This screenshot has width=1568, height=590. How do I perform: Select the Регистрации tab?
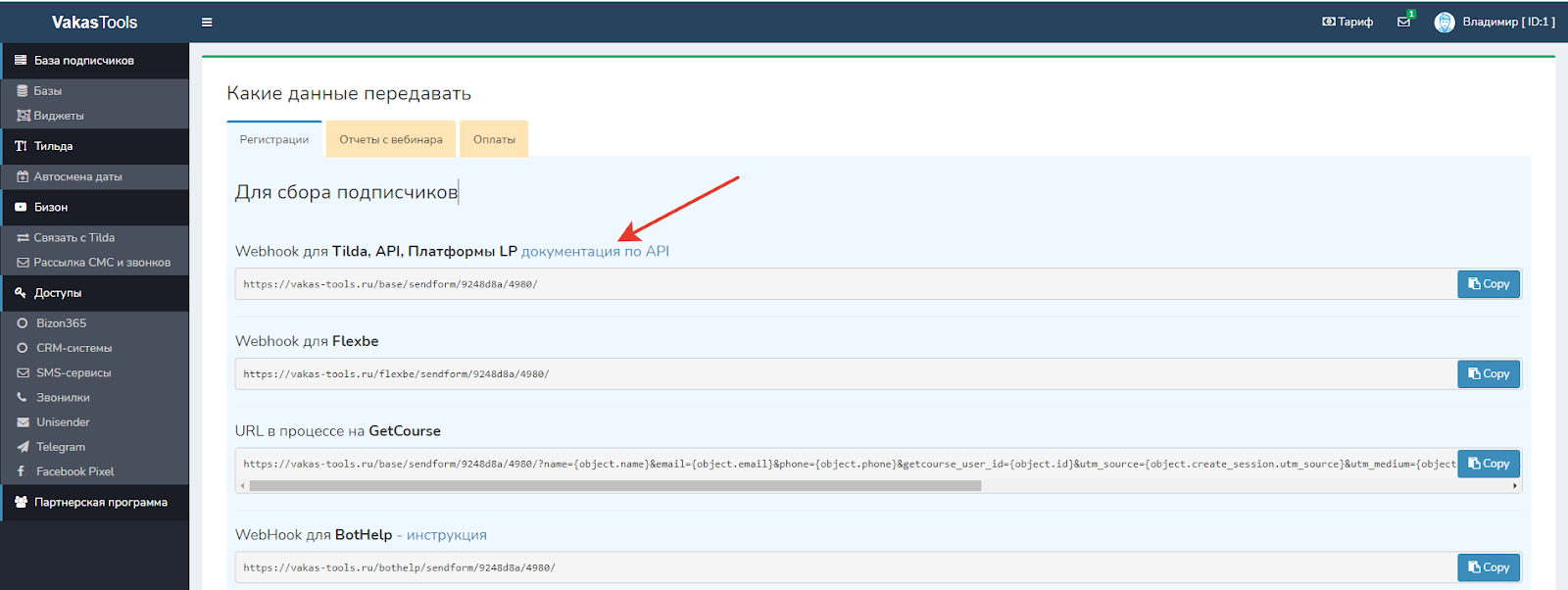pyautogui.click(x=274, y=139)
